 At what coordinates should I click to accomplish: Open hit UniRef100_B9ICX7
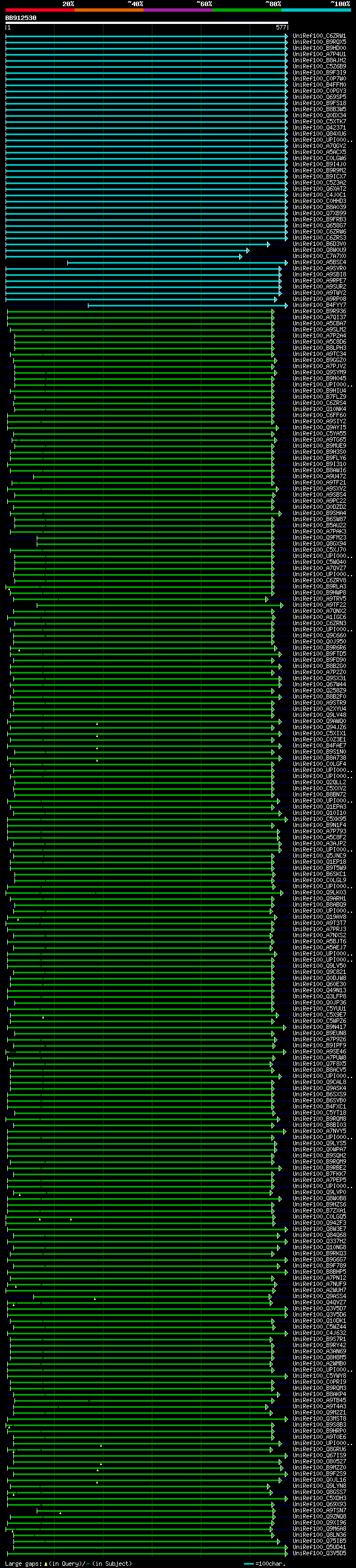click(x=319, y=176)
